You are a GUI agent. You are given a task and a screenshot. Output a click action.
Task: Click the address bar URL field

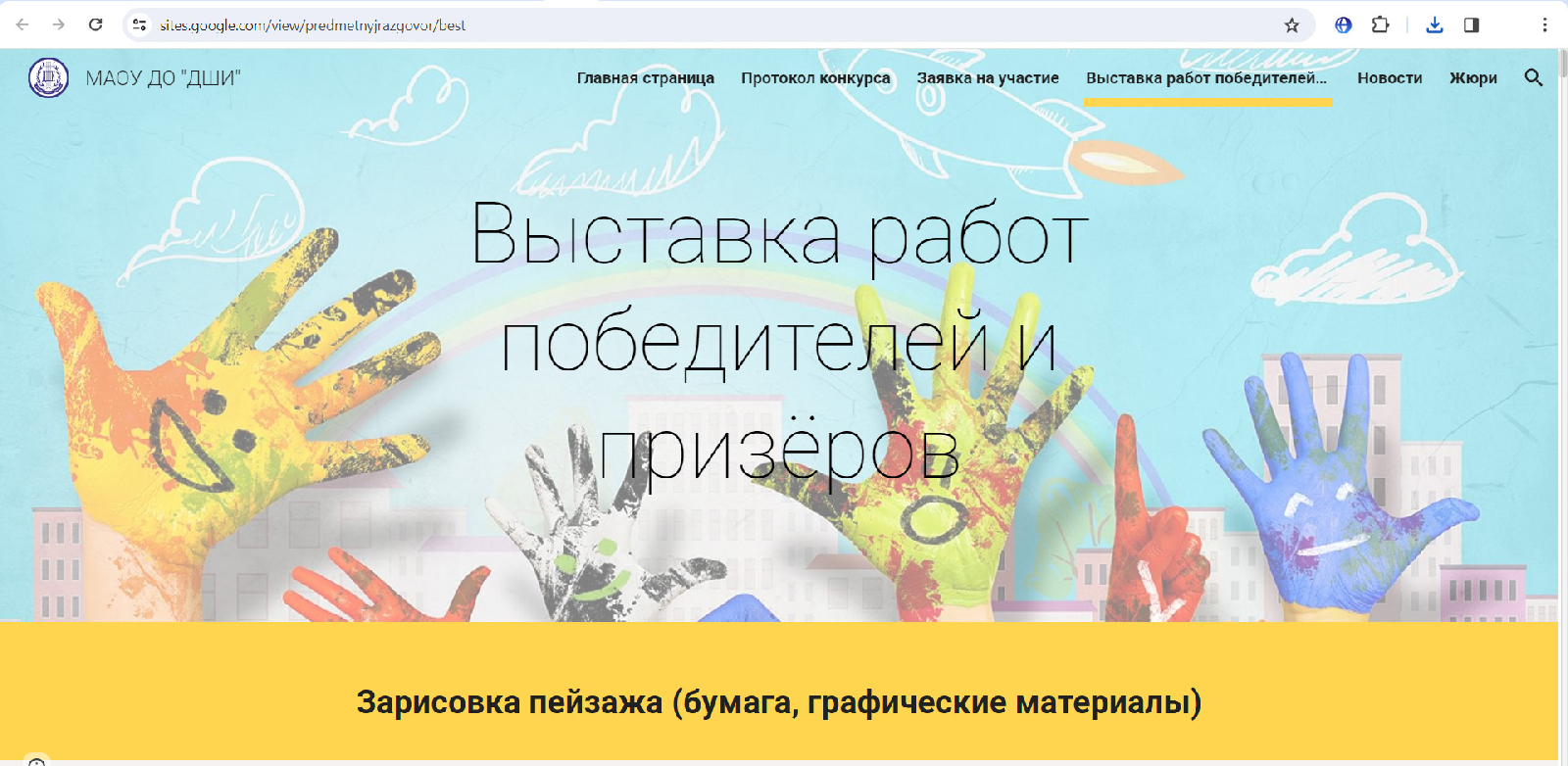686,25
